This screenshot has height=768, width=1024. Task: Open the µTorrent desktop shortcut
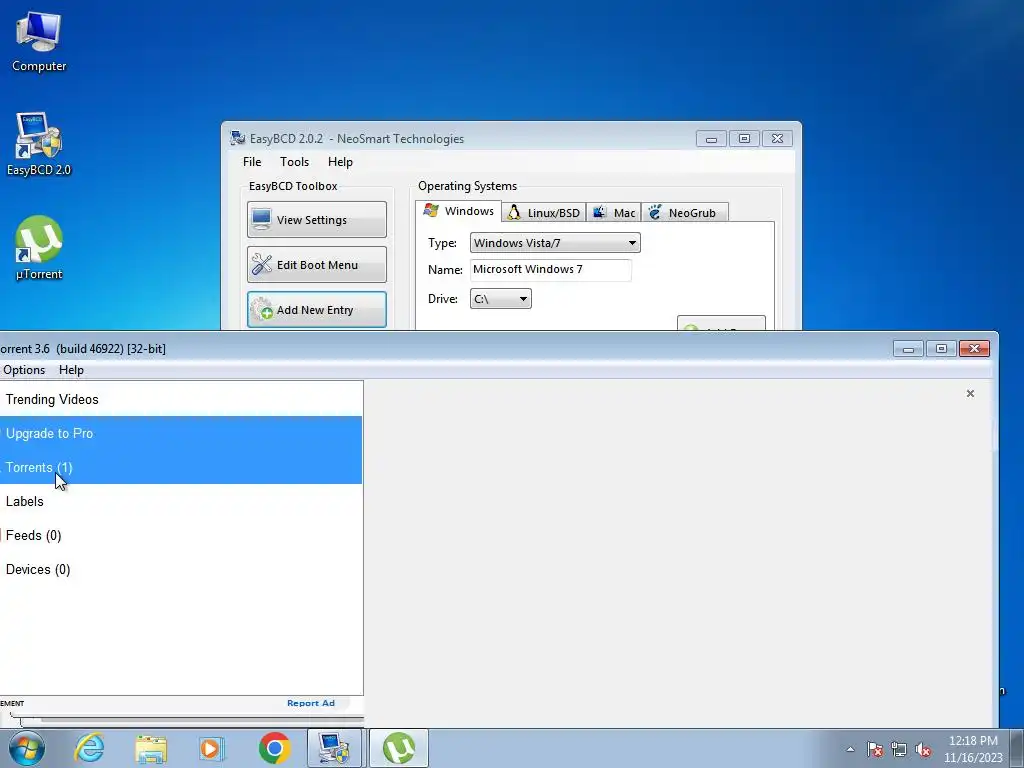tap(39, 248)
